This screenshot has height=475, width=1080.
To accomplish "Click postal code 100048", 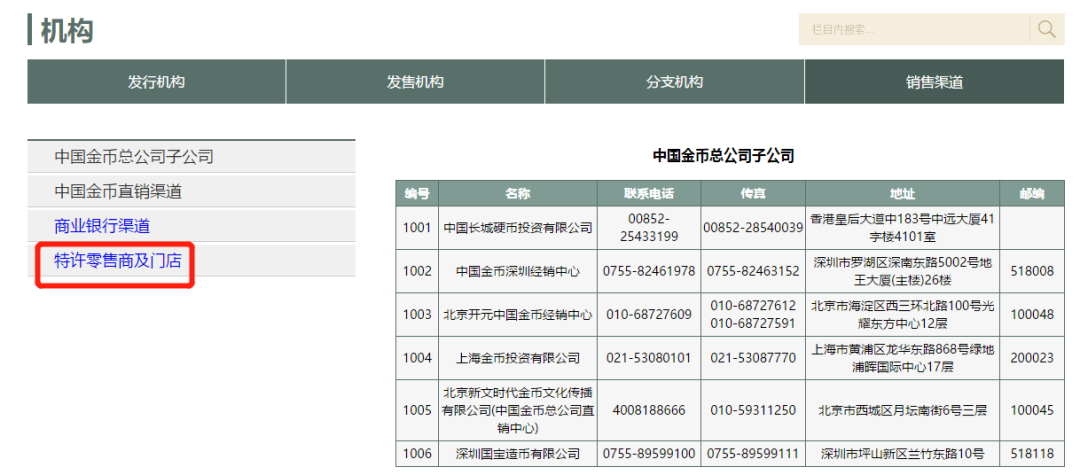I will [1032, 315].
